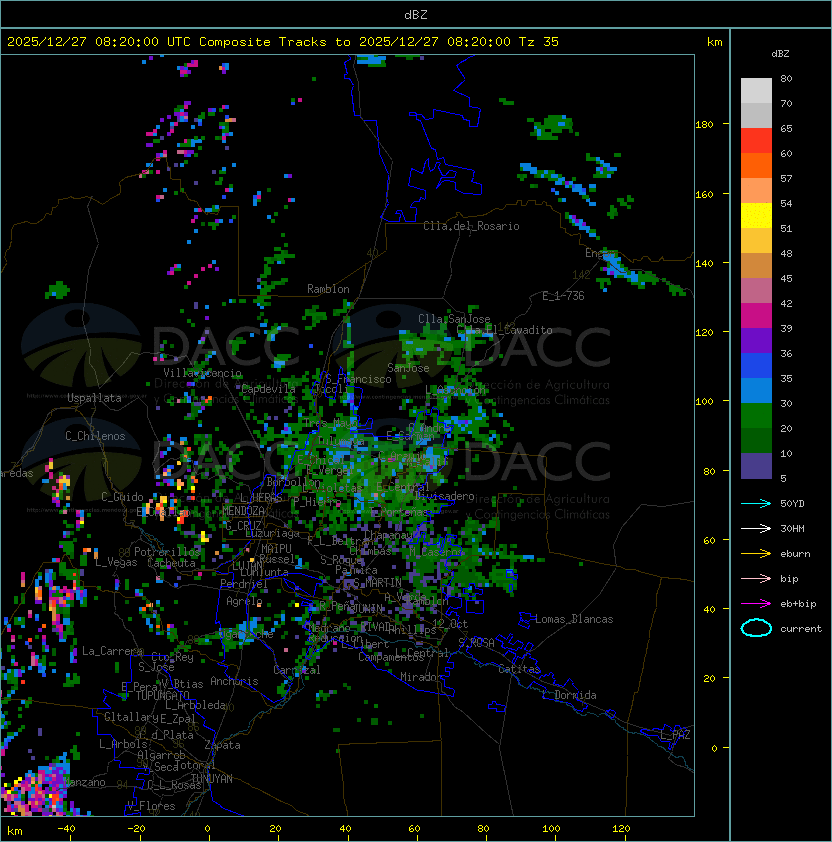The width and height of the screenshot is (832, 842).
Task: Pick the bright green 20–30 dBZ swatch
Action: pos(756,416)
